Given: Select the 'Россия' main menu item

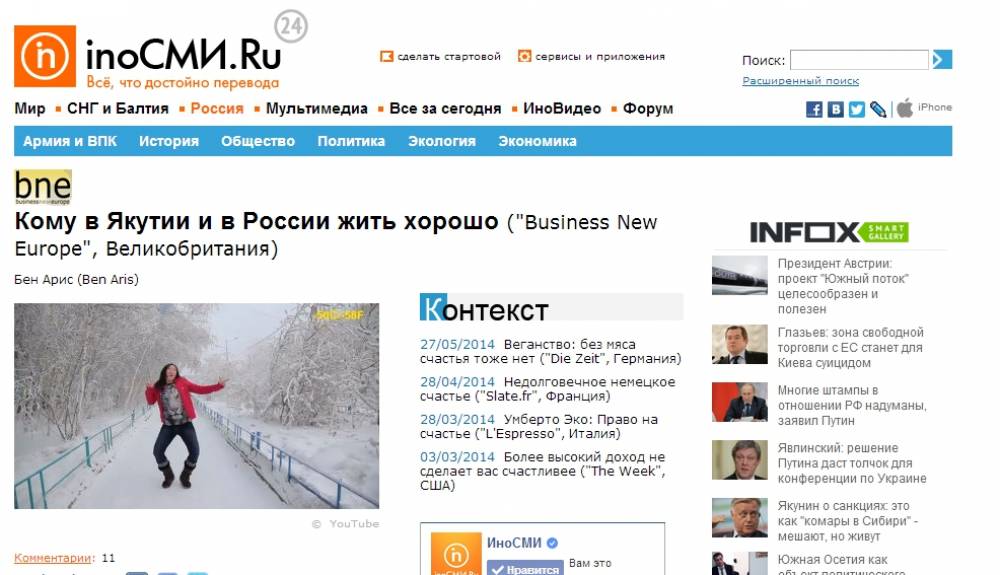Looking at the screenshot, I should coord(217,108).
